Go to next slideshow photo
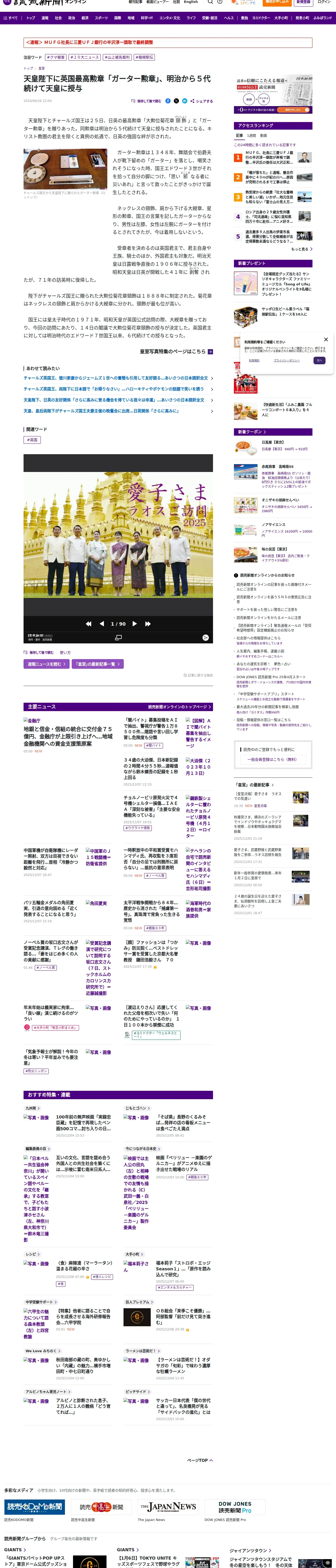This screenshot has height=1568, width=336. click(134, 624)
